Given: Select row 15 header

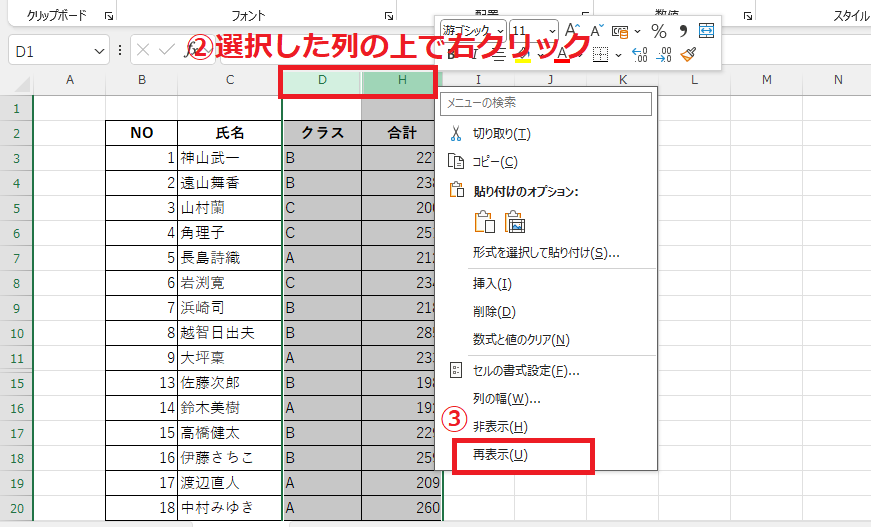Looking at the screenshot, I should coord(17,383).
